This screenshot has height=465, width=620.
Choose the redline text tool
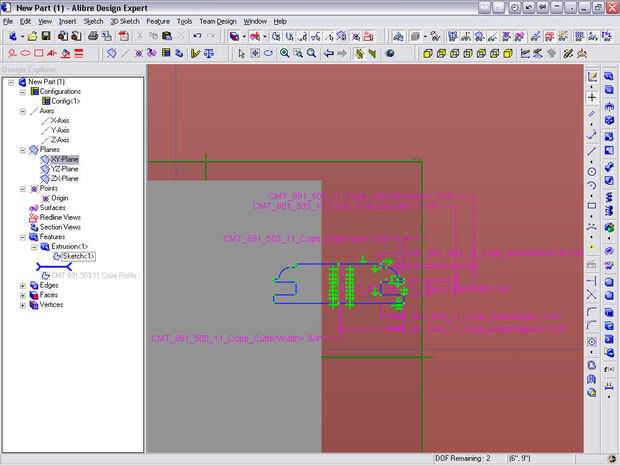(x=52, y=53)
